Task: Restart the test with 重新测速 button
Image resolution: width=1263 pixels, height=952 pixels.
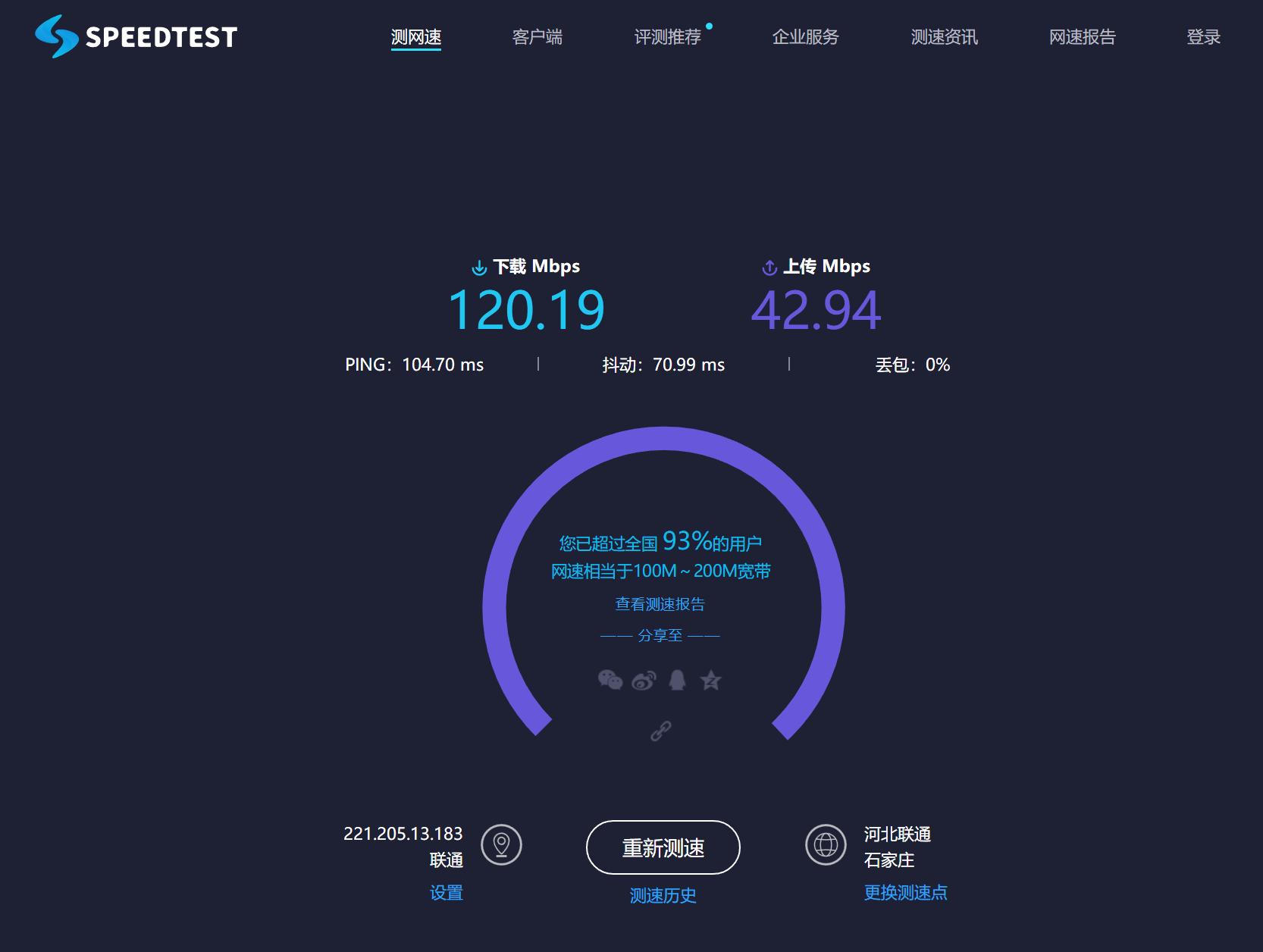Action: click(662, 849)
